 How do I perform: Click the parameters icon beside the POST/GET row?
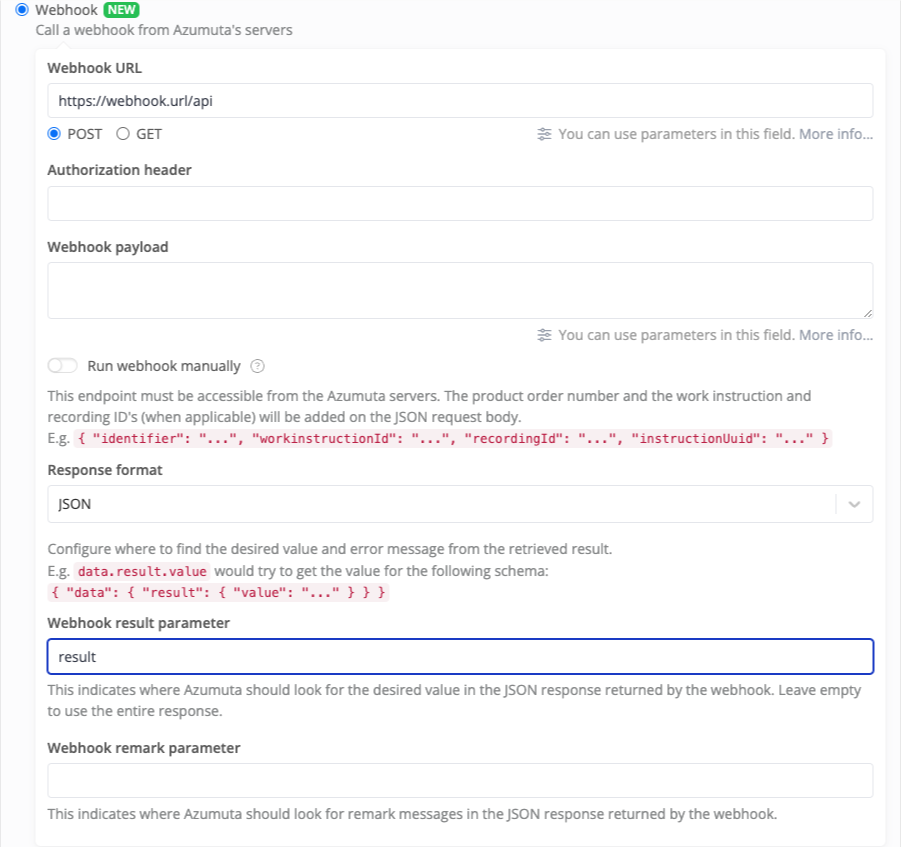tap(544, 133)
